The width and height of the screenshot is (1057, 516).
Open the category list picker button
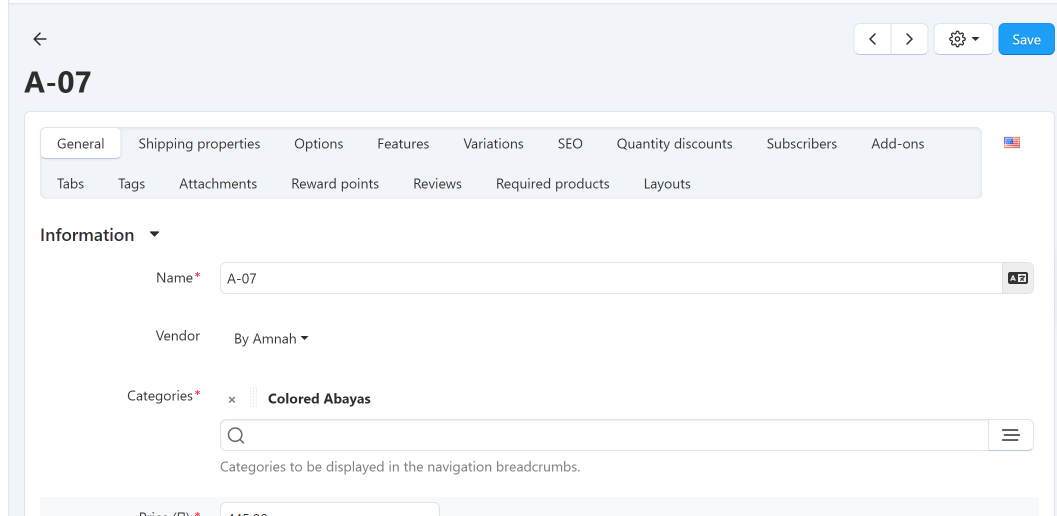(x=1010, y=436)
